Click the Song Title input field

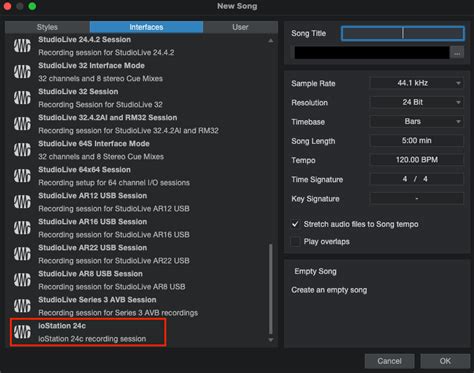[403, 33]
